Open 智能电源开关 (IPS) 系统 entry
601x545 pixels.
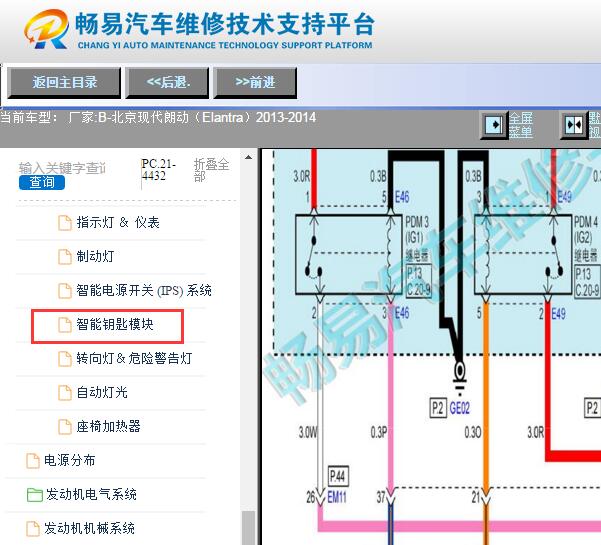click(144, 291)
